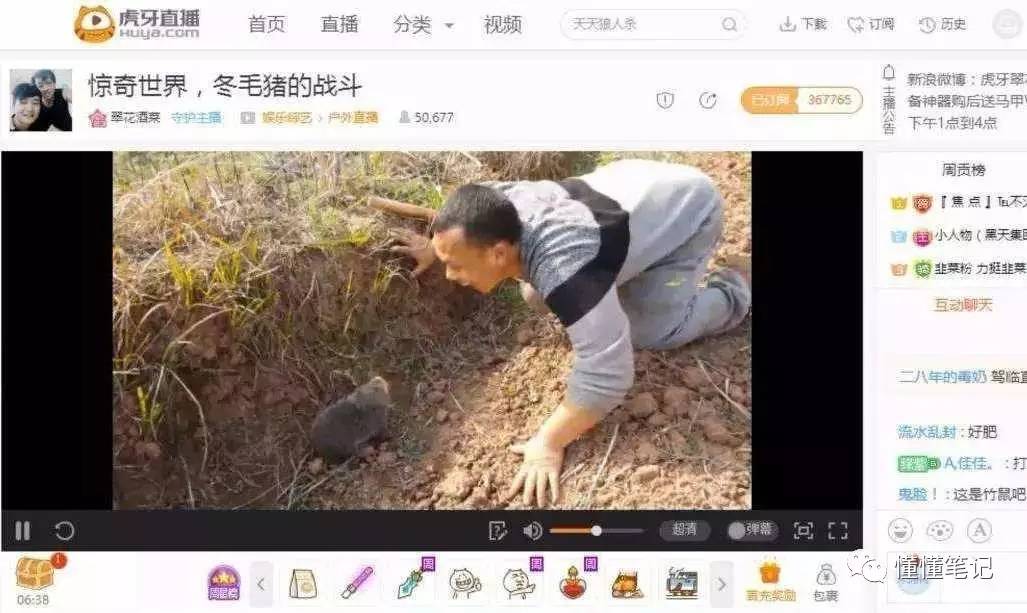This screenshot has width=1027, height=613.
Task: Click the 下载 download link
Action: [803, 25]
